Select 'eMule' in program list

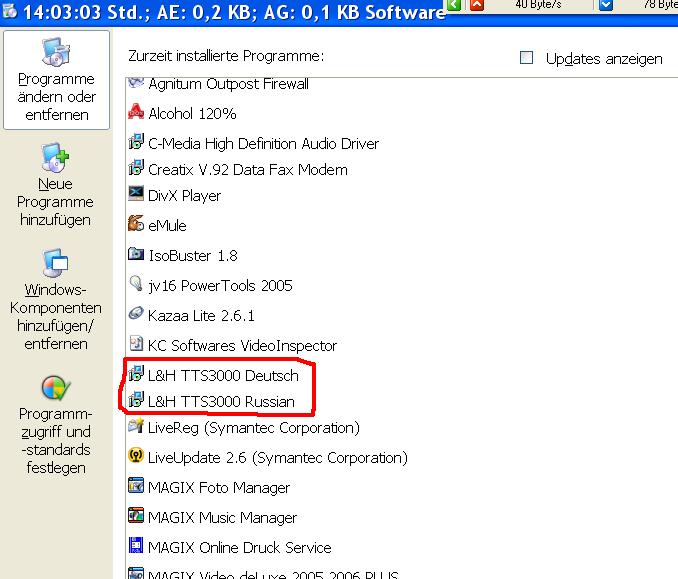[167, 226]
